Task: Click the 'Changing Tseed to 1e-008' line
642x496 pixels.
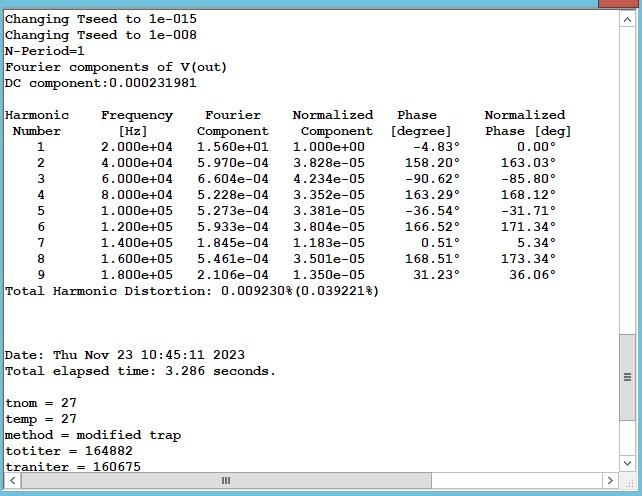Action: click(x=101, y=35)
